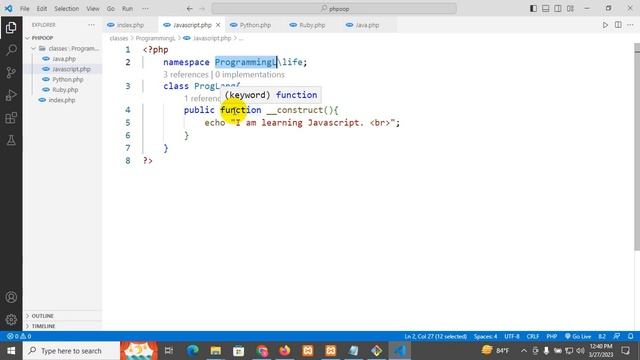
Task: Expand the TIMELINE section
Action: coord(62,326)
